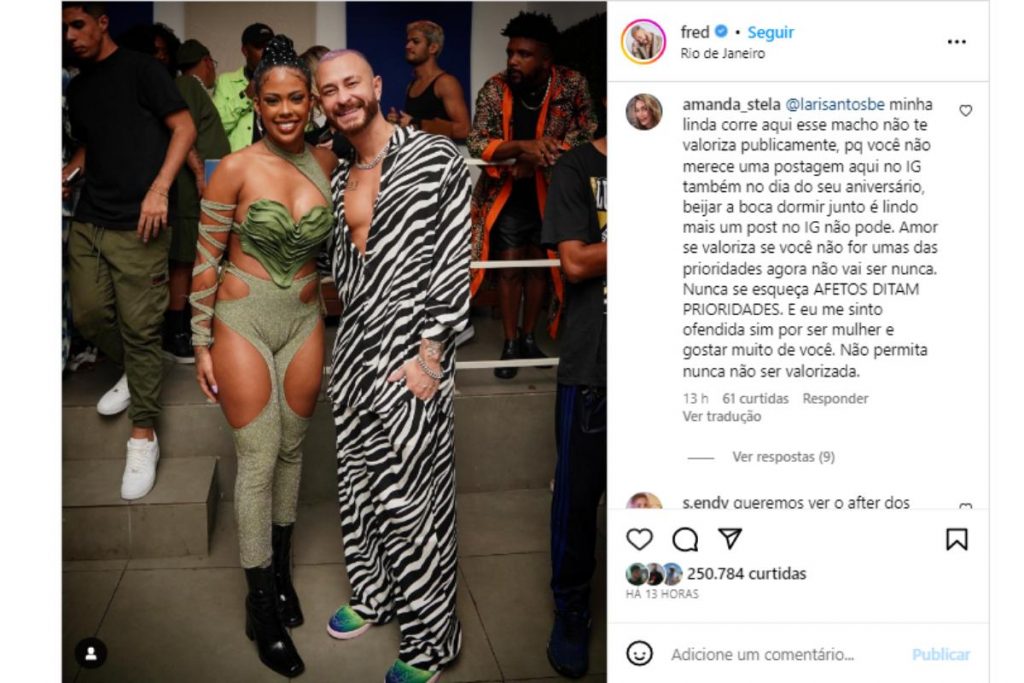Like the post with heart icon
The width and height of the screenshot is (1024, 683).
(x=639, y=539)
